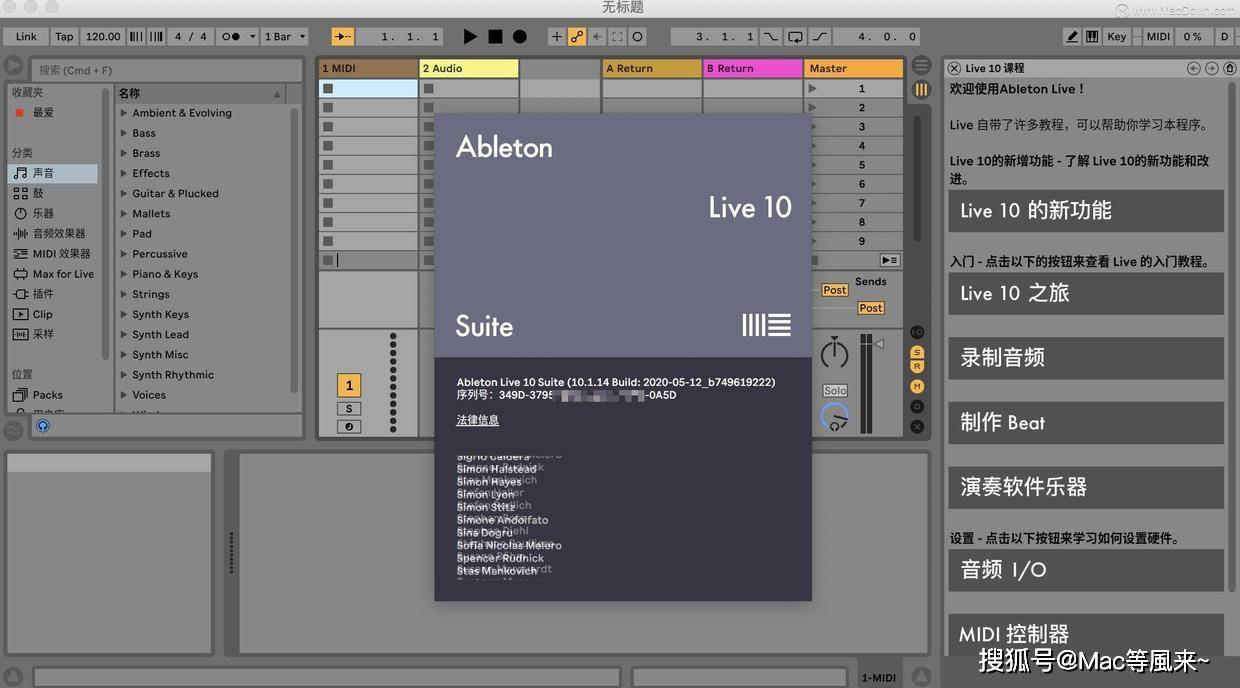The width and height of the screenshot is (1240, 688).
Task: Adjust the blue cue volume knob
Action: tap(834, 417)
